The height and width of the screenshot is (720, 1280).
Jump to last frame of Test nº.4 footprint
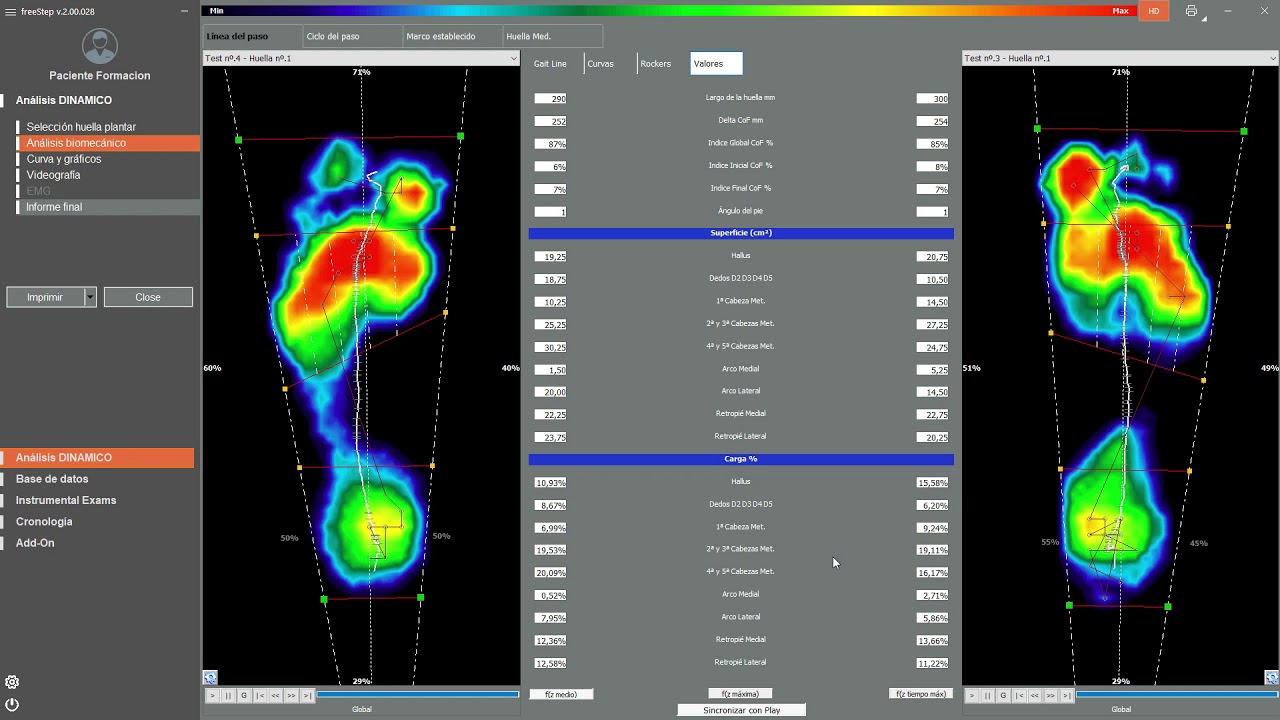pos(308,695)
